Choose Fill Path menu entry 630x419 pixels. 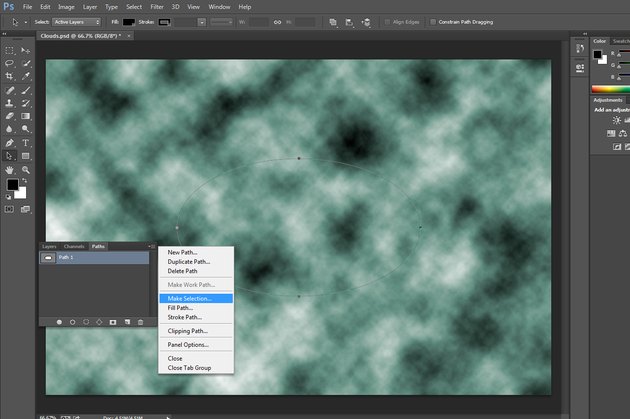point(196,308)
